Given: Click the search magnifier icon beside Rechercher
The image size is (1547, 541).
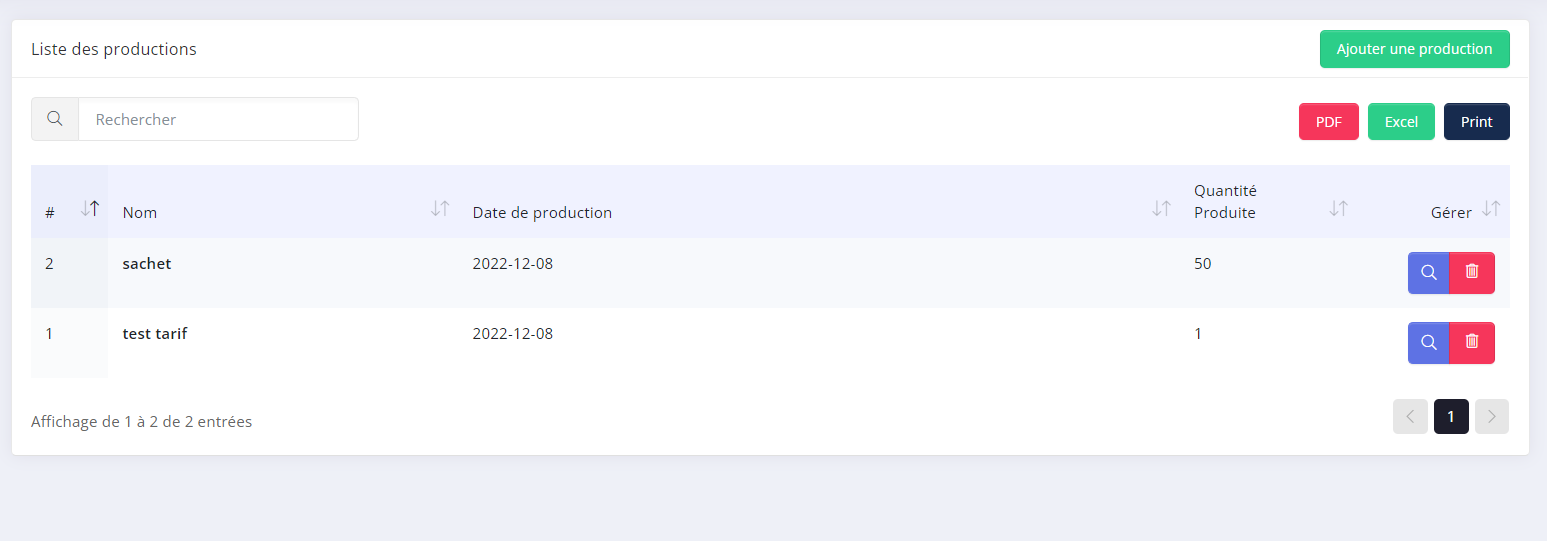Looking at the screenshot, I should [x=55, y=119].
